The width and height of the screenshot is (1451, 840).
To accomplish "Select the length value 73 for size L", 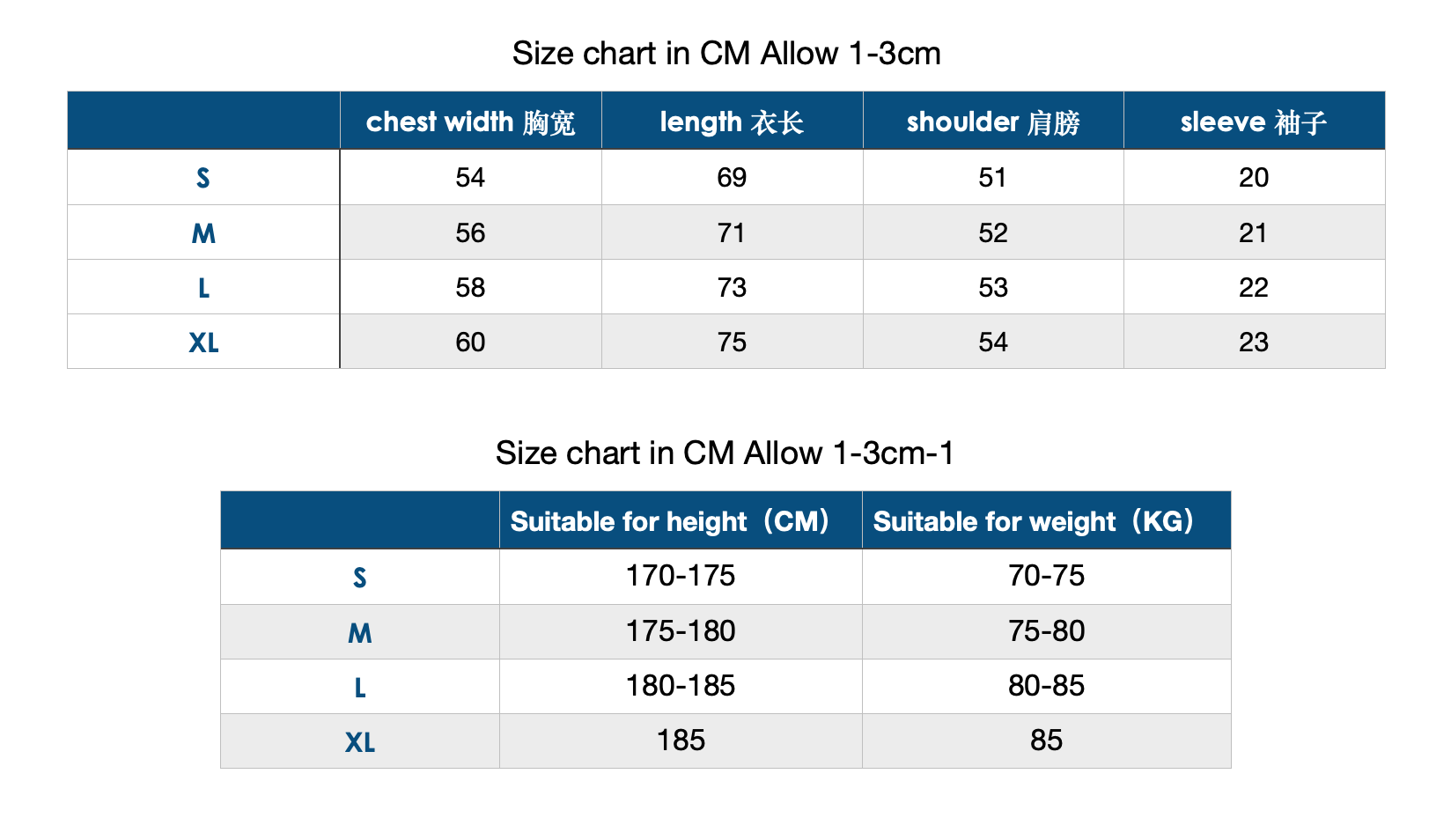I will 732,287.
